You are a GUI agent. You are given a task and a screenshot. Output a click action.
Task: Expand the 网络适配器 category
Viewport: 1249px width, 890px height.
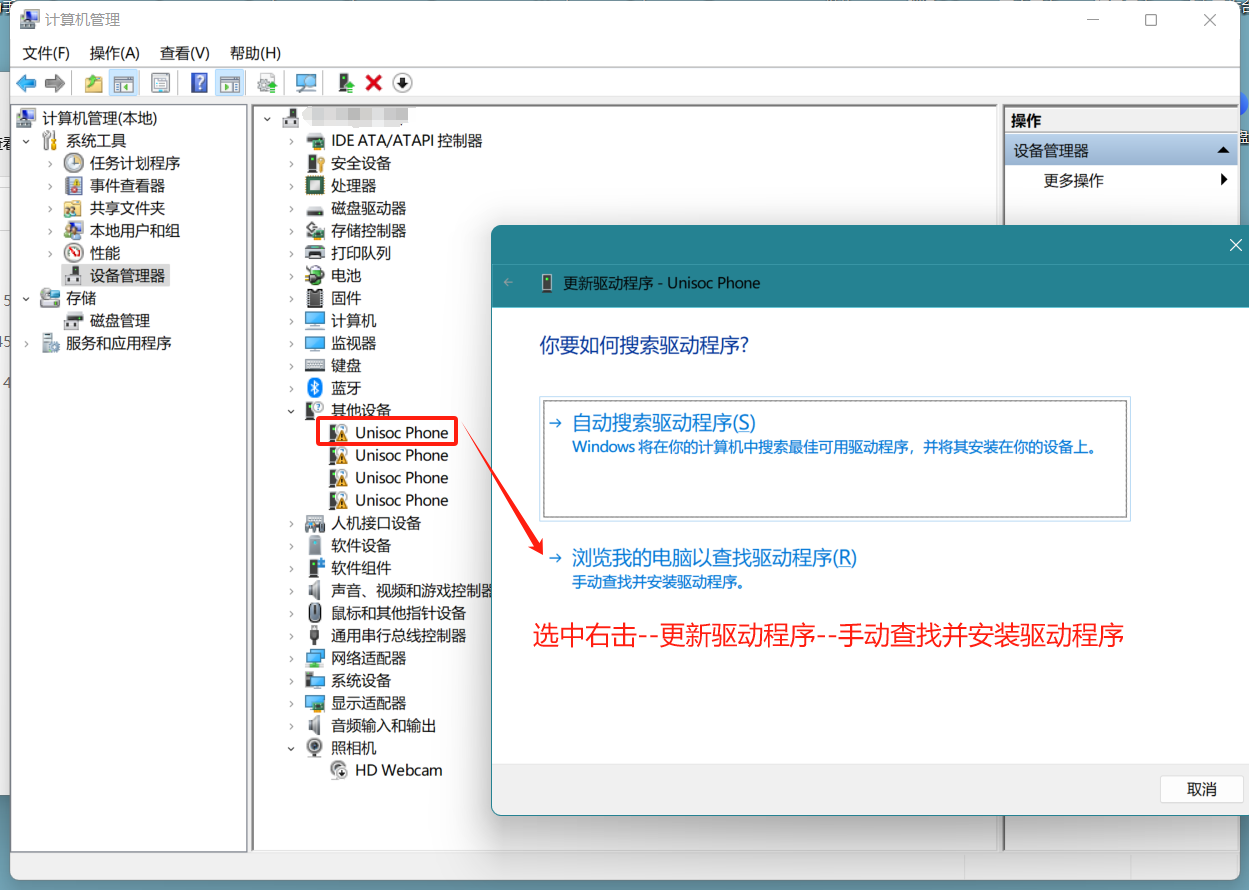[x=292, y=658]
